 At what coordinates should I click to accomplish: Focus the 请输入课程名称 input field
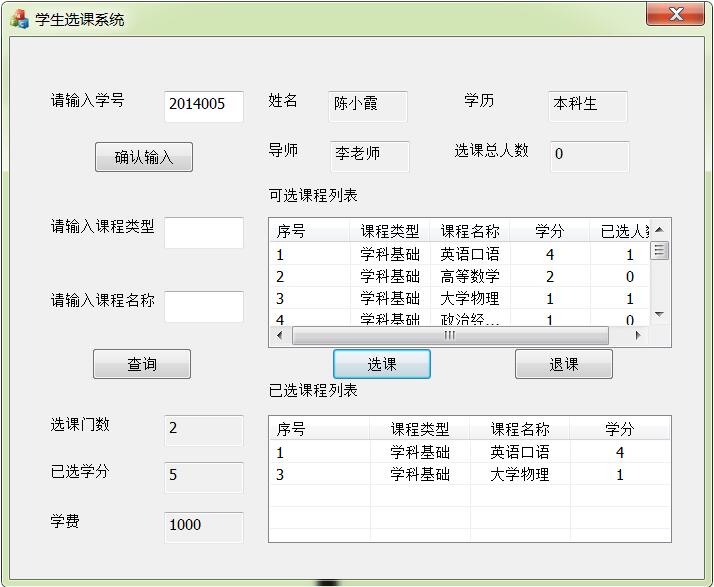coord(204,306)
